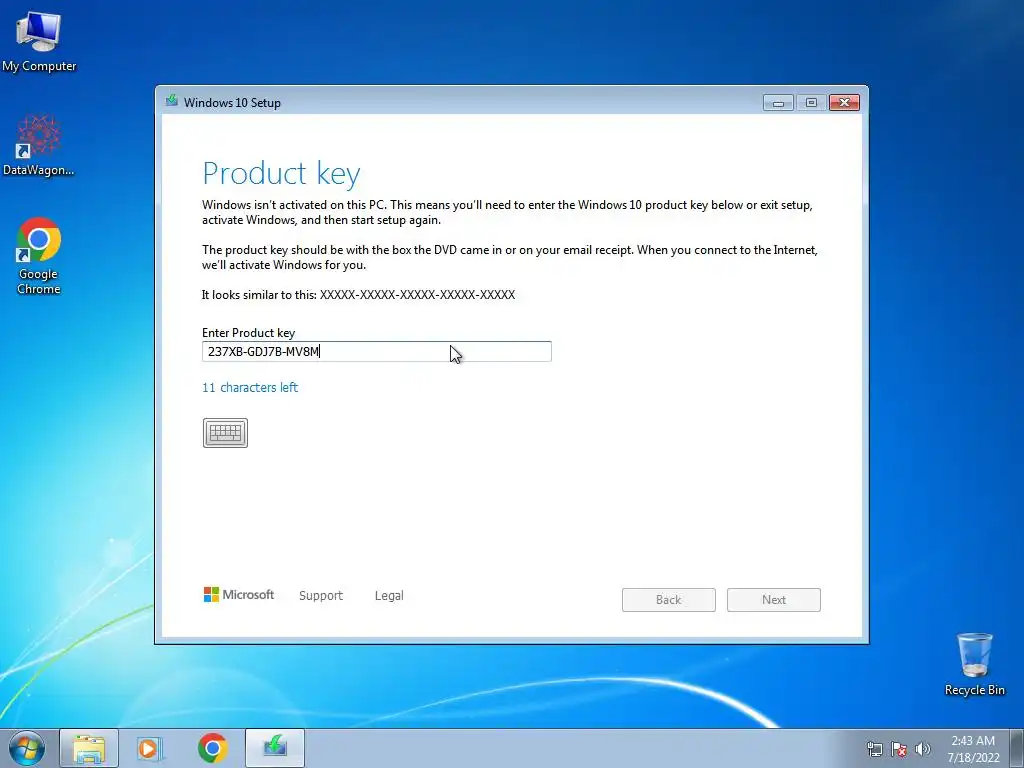This screenshot has height=768, width=1024.
Task: Click the Microsoft logo in setup
Action: click(x=239, y=594)
